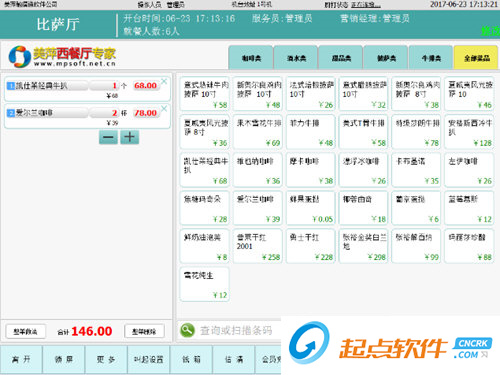500x375 pixels.
Task: Add 雪花纯生 beer priced ¥12
Action: 205,284
